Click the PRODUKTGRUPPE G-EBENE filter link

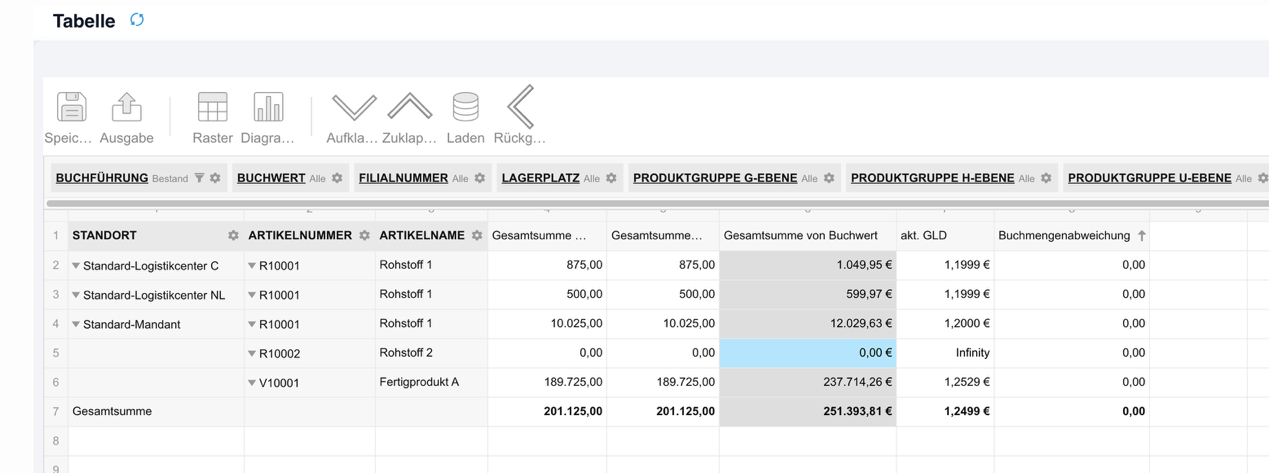pos(714,178)
